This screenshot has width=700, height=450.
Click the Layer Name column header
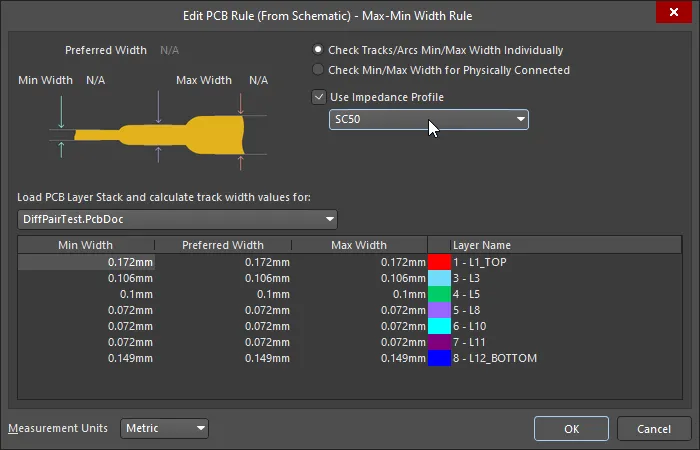point(481,245)
